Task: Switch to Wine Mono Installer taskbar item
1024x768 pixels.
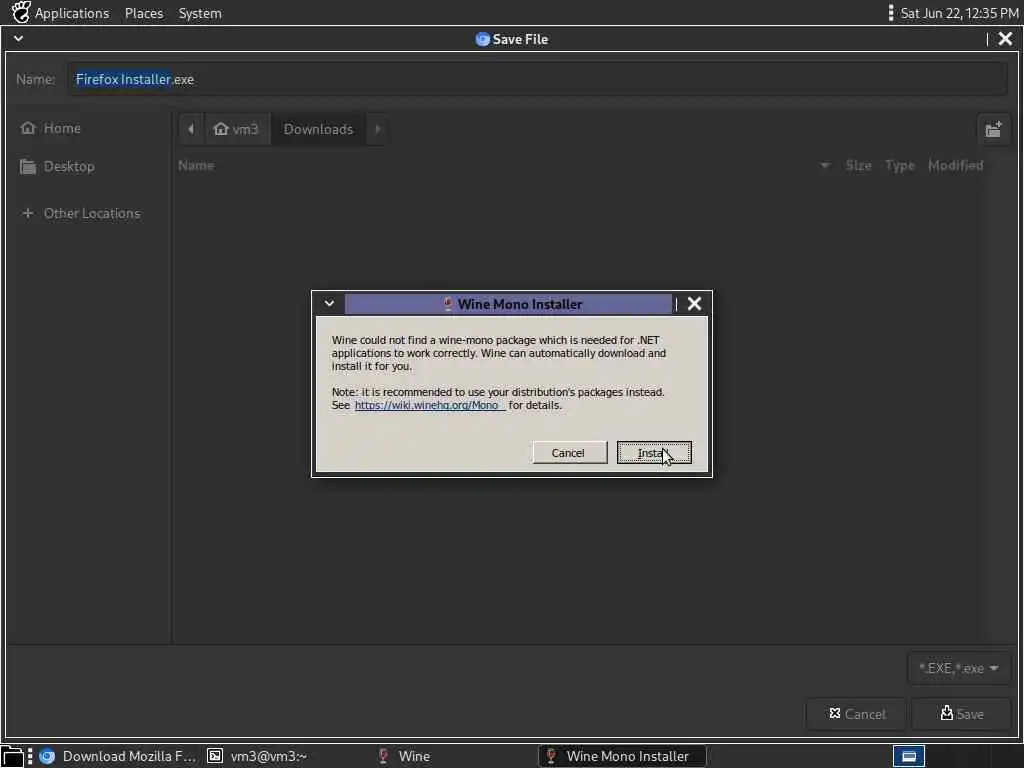Action: pyautogui.click(x=622, y=756)
